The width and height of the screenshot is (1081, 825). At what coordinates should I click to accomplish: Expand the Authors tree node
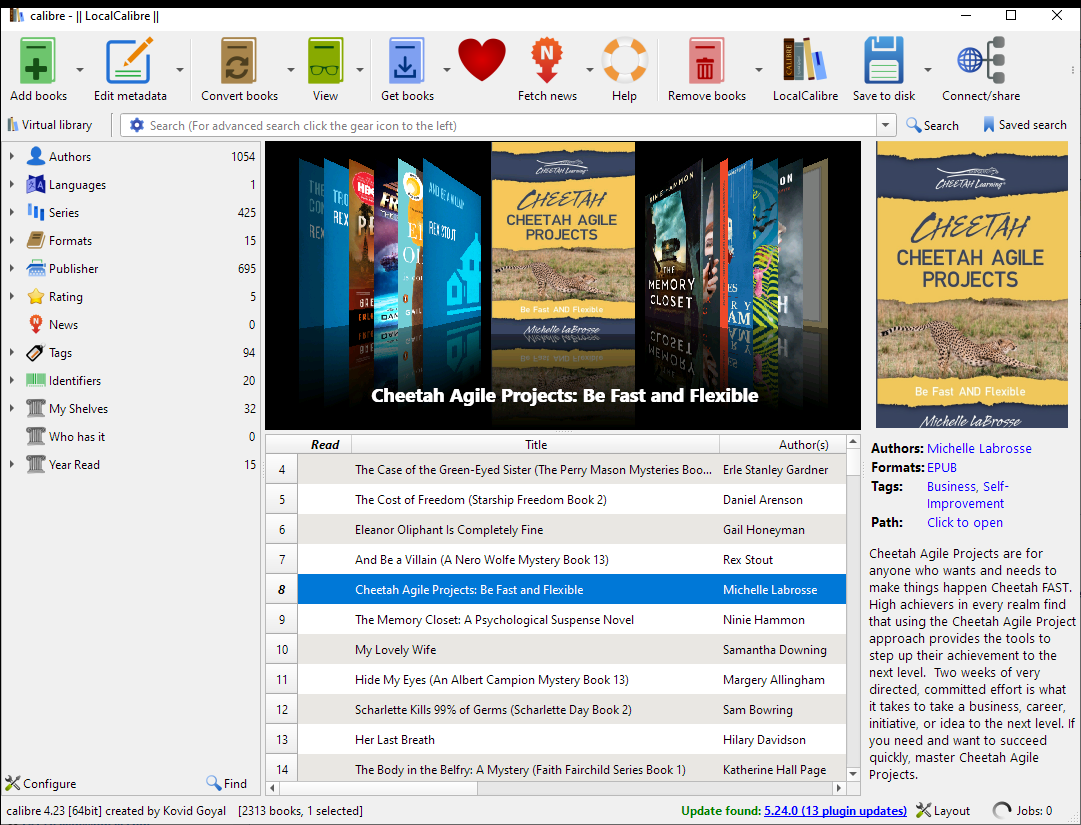(12, 156)
